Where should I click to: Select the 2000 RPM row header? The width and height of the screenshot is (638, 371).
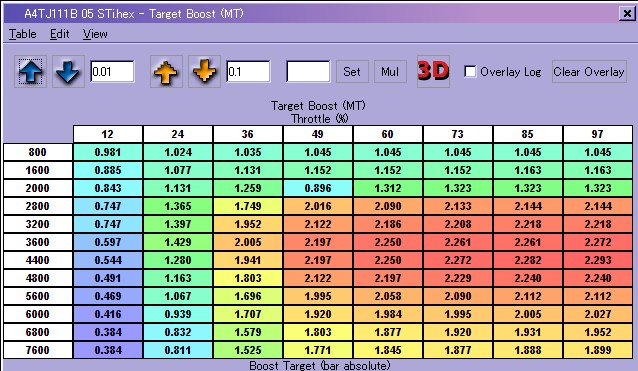coord(38,188)
